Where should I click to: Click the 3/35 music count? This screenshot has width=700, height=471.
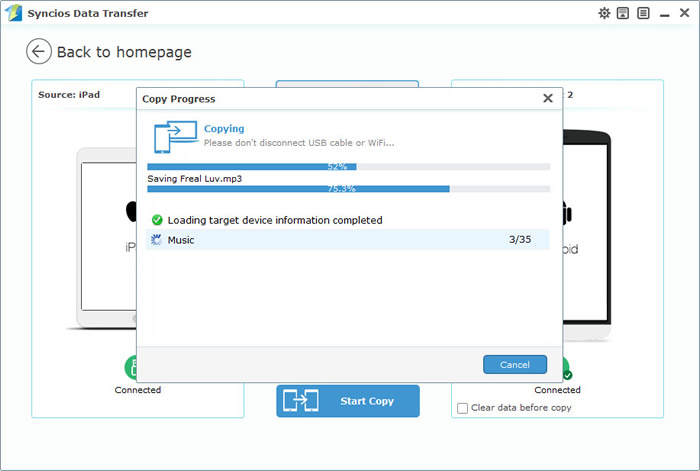click(520, 239)
